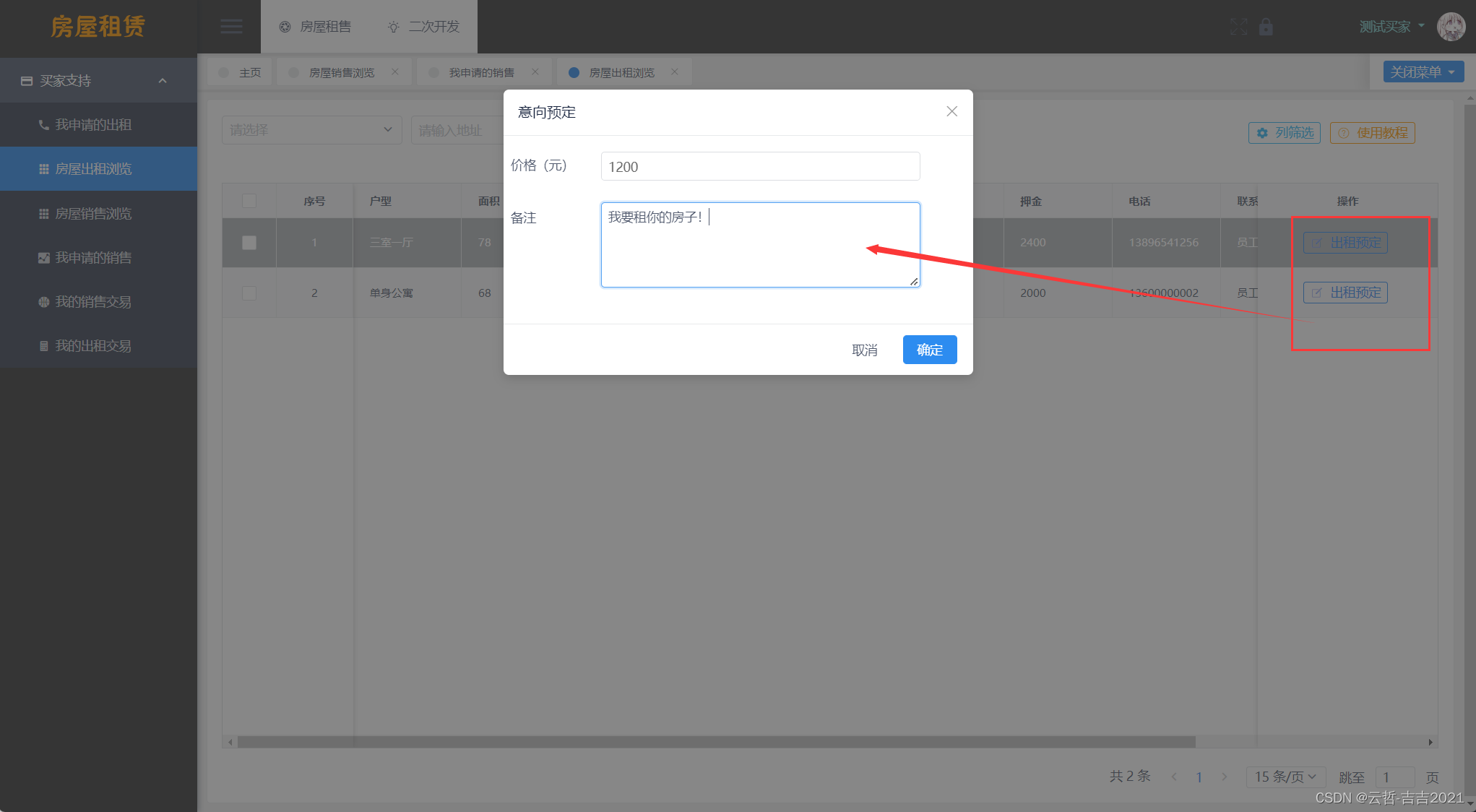Click the 取消 cancel button
The height and width of the screenshot is (812, 1476).
[864, 350]
